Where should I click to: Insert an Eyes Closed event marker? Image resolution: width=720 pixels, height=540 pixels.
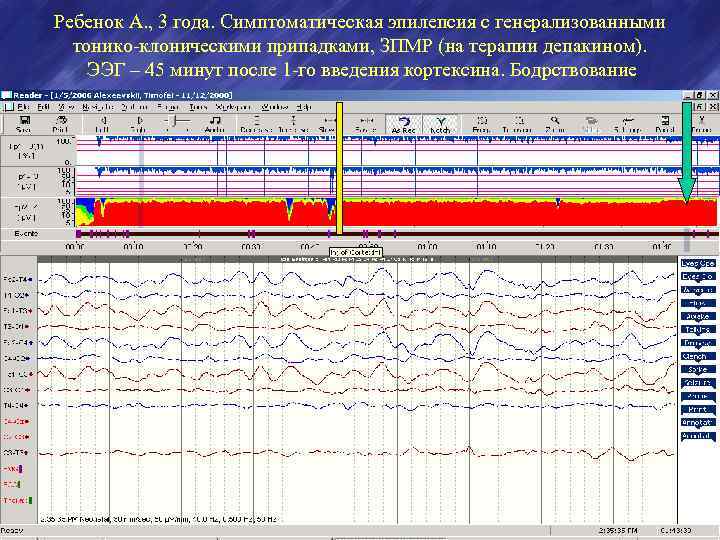pyautogui.click(x=698, y=277)
